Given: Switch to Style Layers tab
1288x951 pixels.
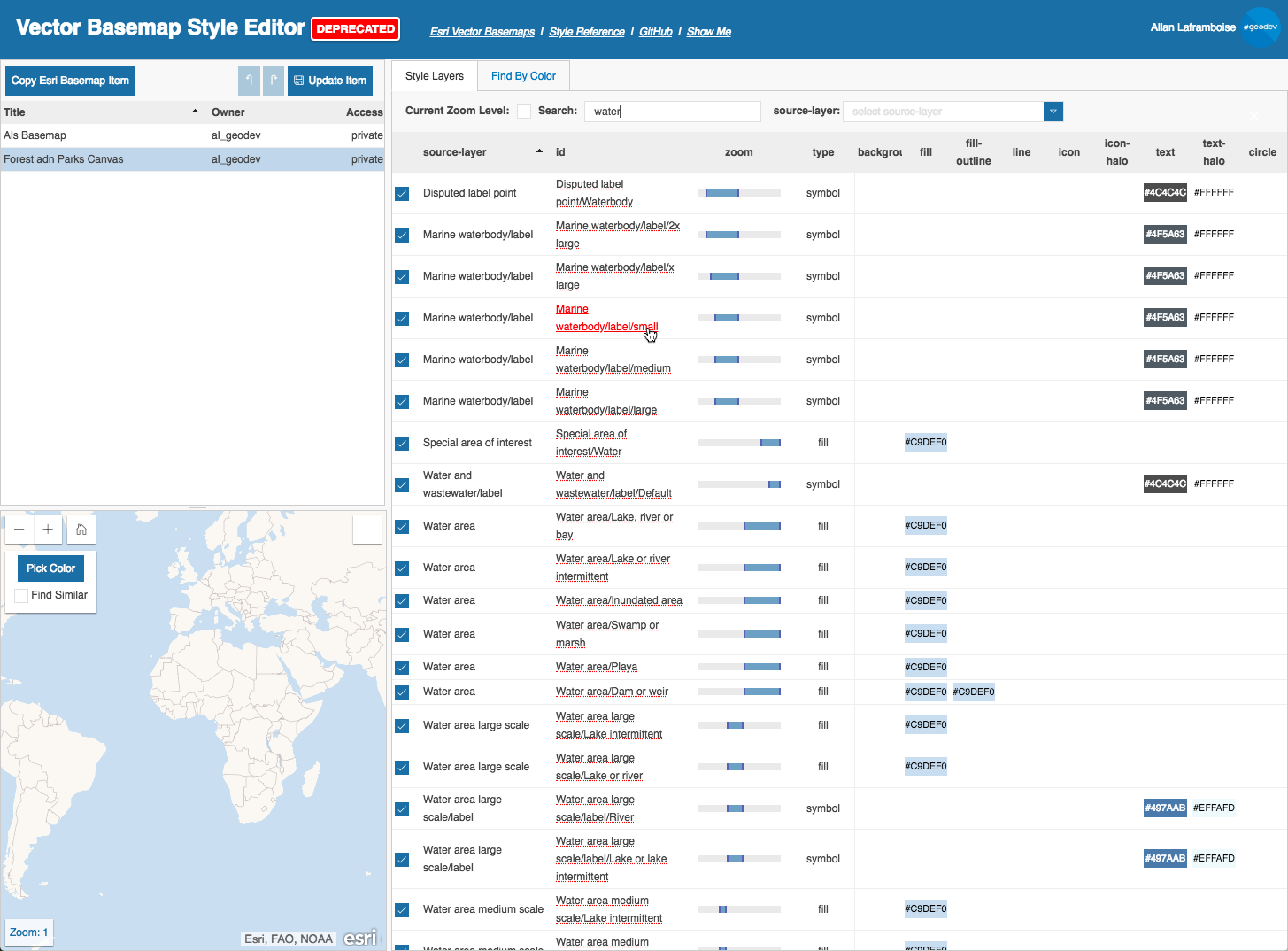Looking at the screenshot, I should (x=435, y=76).
